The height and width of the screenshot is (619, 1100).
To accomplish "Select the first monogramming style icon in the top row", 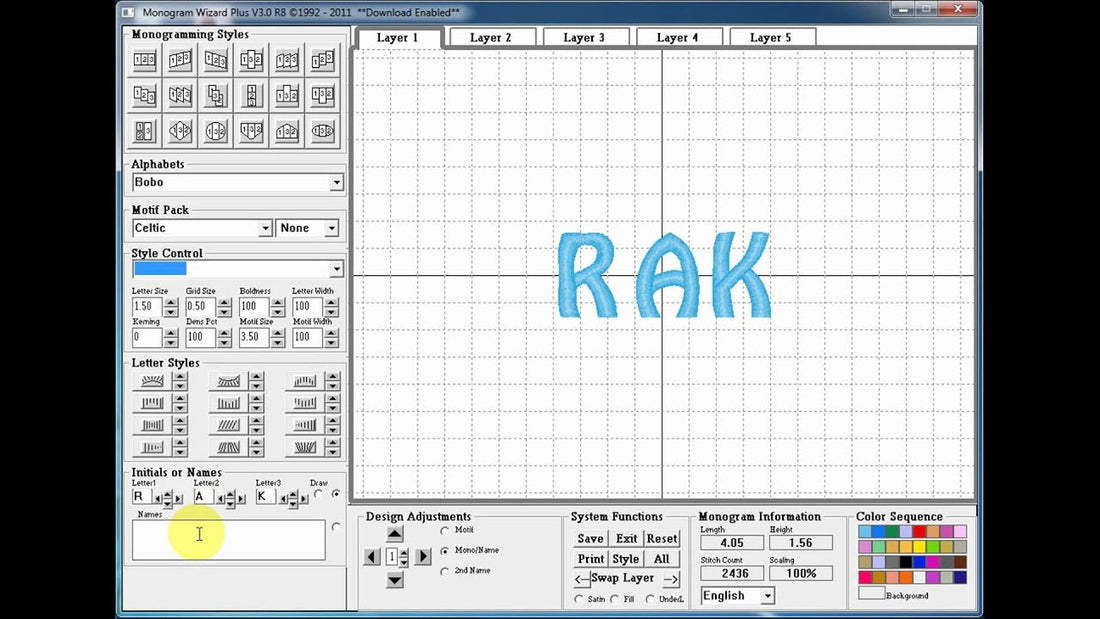I will click(x=145, y=61).
